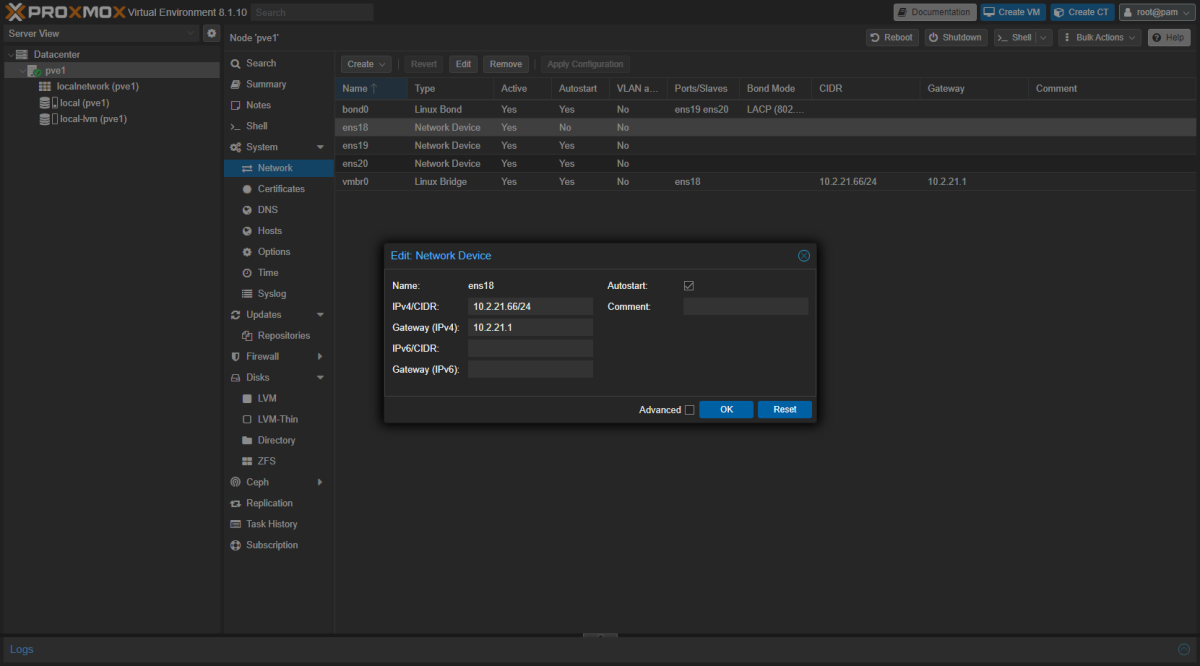
Task: Expand Firewall section arrow
Action: click(320, 357)
